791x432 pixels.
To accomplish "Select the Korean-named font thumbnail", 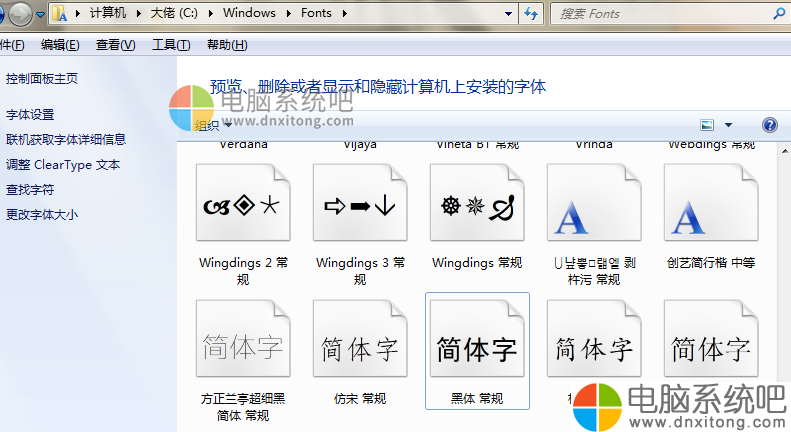I will [x=594, y=202].
